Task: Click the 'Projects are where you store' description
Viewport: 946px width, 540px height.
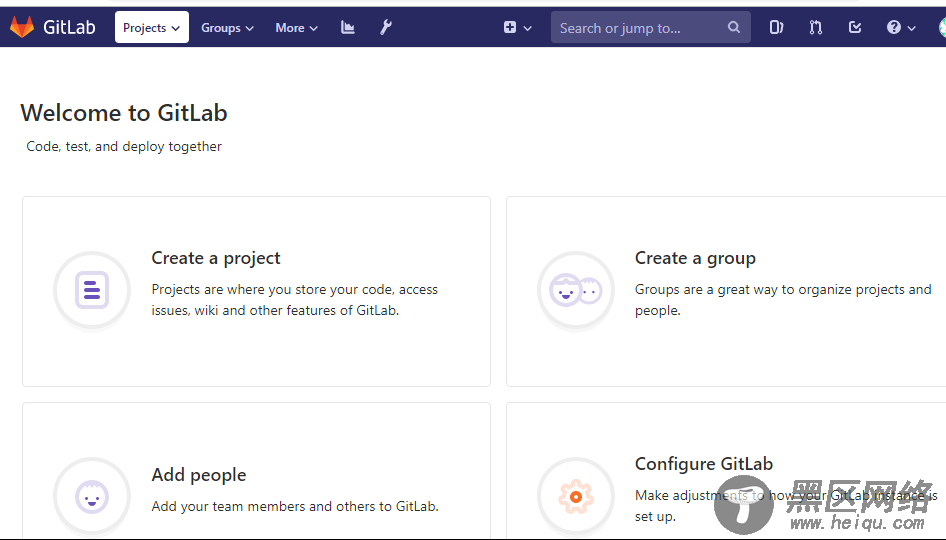Action: coord(294,300)
